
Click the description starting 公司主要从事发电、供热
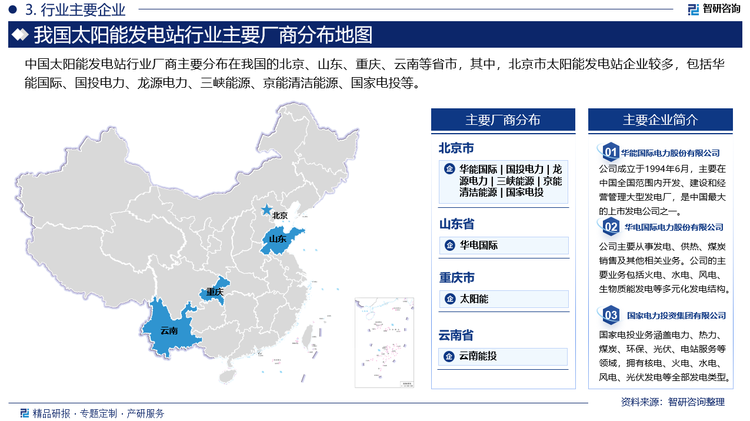(x=664, y=268)
